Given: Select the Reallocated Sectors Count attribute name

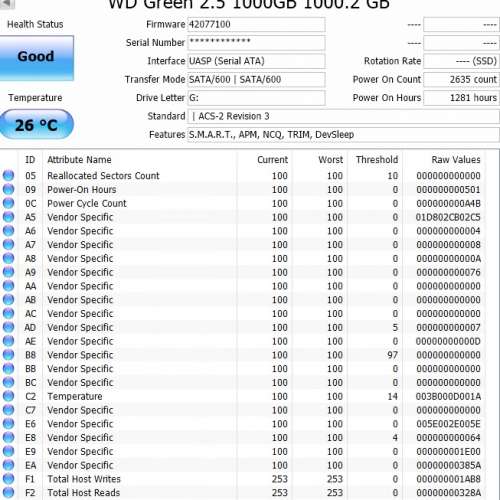Looking at the screenshot, I should point(103,176).
